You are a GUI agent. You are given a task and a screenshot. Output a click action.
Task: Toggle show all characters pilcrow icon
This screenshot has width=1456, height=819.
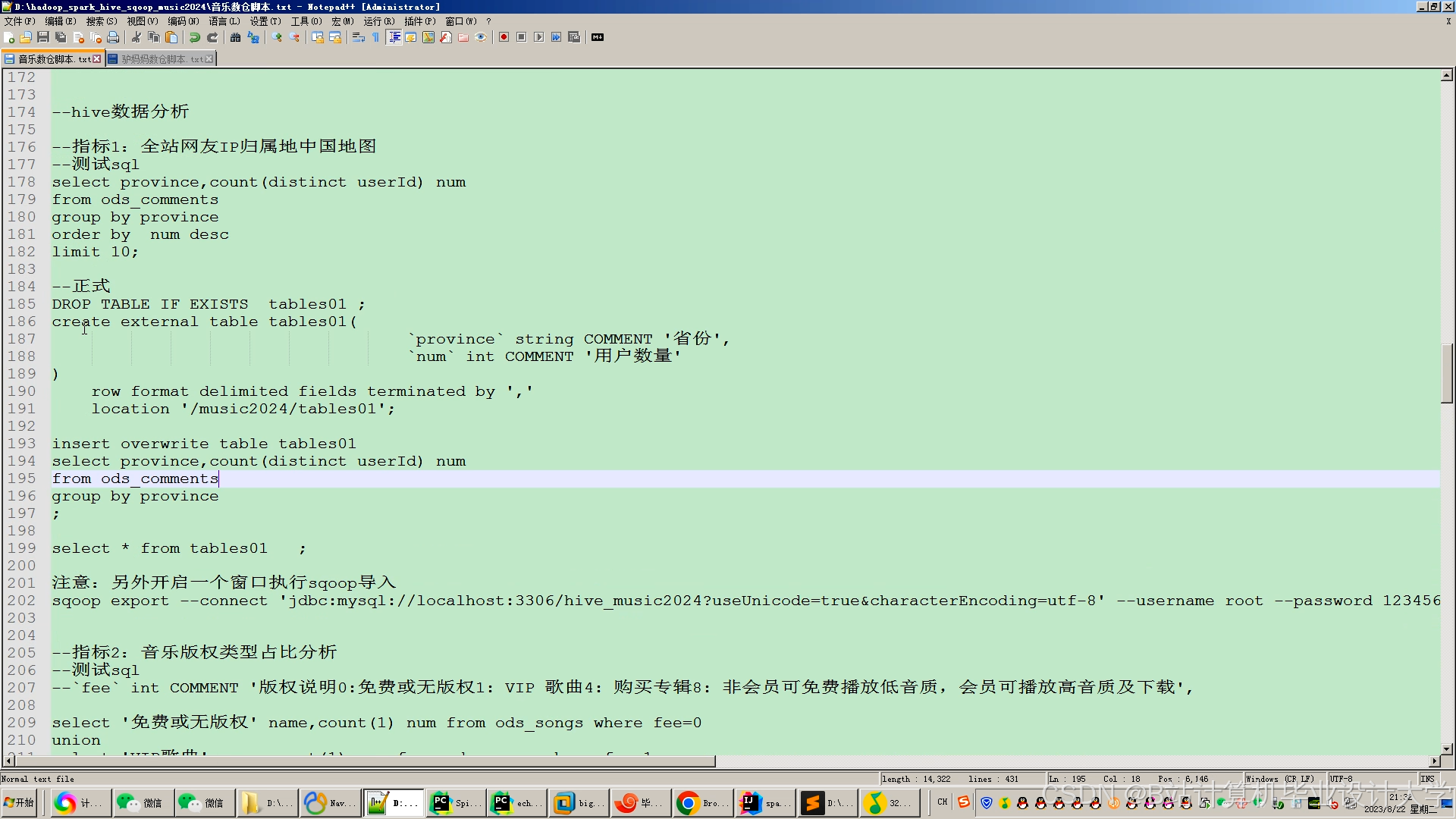pyautogui.click(x=376, y=37)
